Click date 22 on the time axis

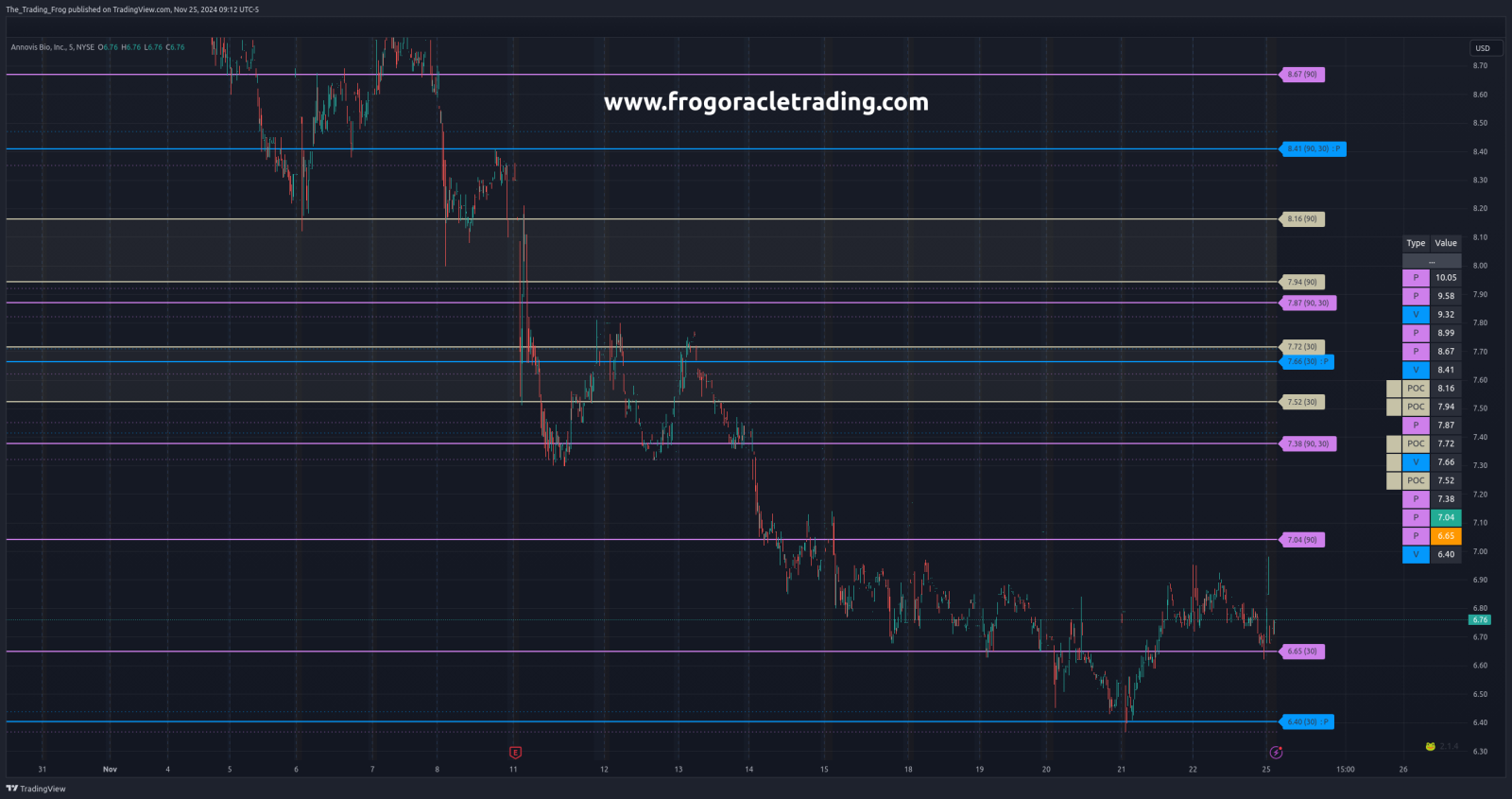pos(1193,770)
